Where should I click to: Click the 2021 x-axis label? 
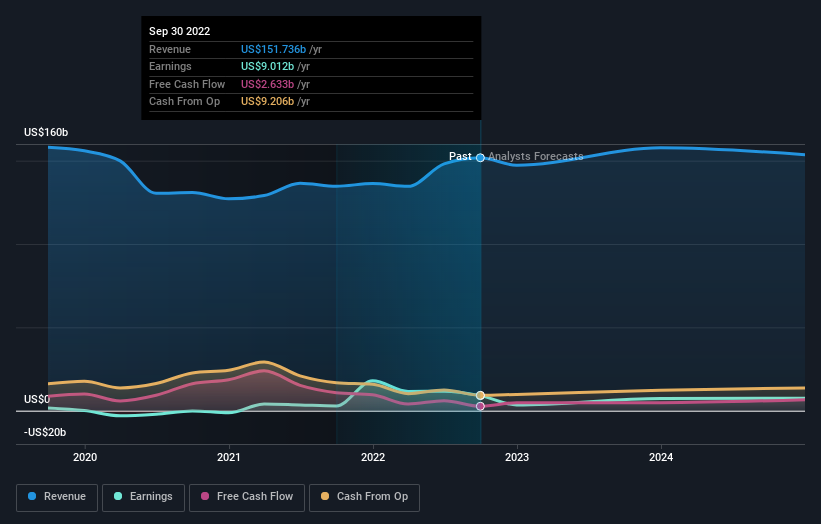[x=229, y=457]
